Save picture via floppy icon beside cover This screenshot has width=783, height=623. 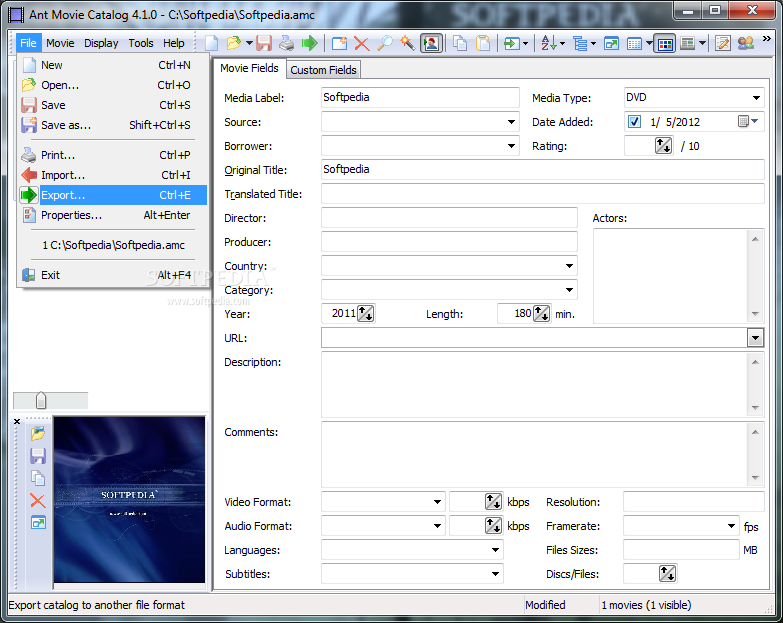[x=38, y=456]
